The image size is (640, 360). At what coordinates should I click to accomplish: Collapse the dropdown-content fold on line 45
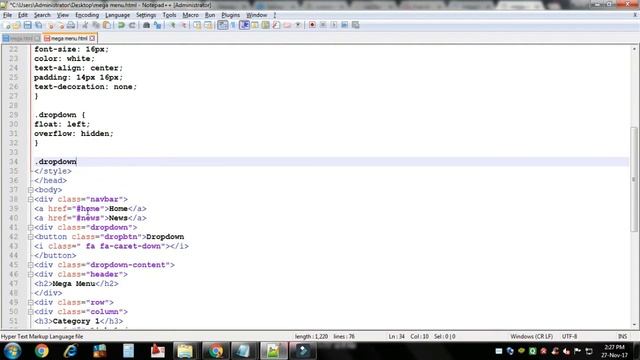(x=31, y=265)
